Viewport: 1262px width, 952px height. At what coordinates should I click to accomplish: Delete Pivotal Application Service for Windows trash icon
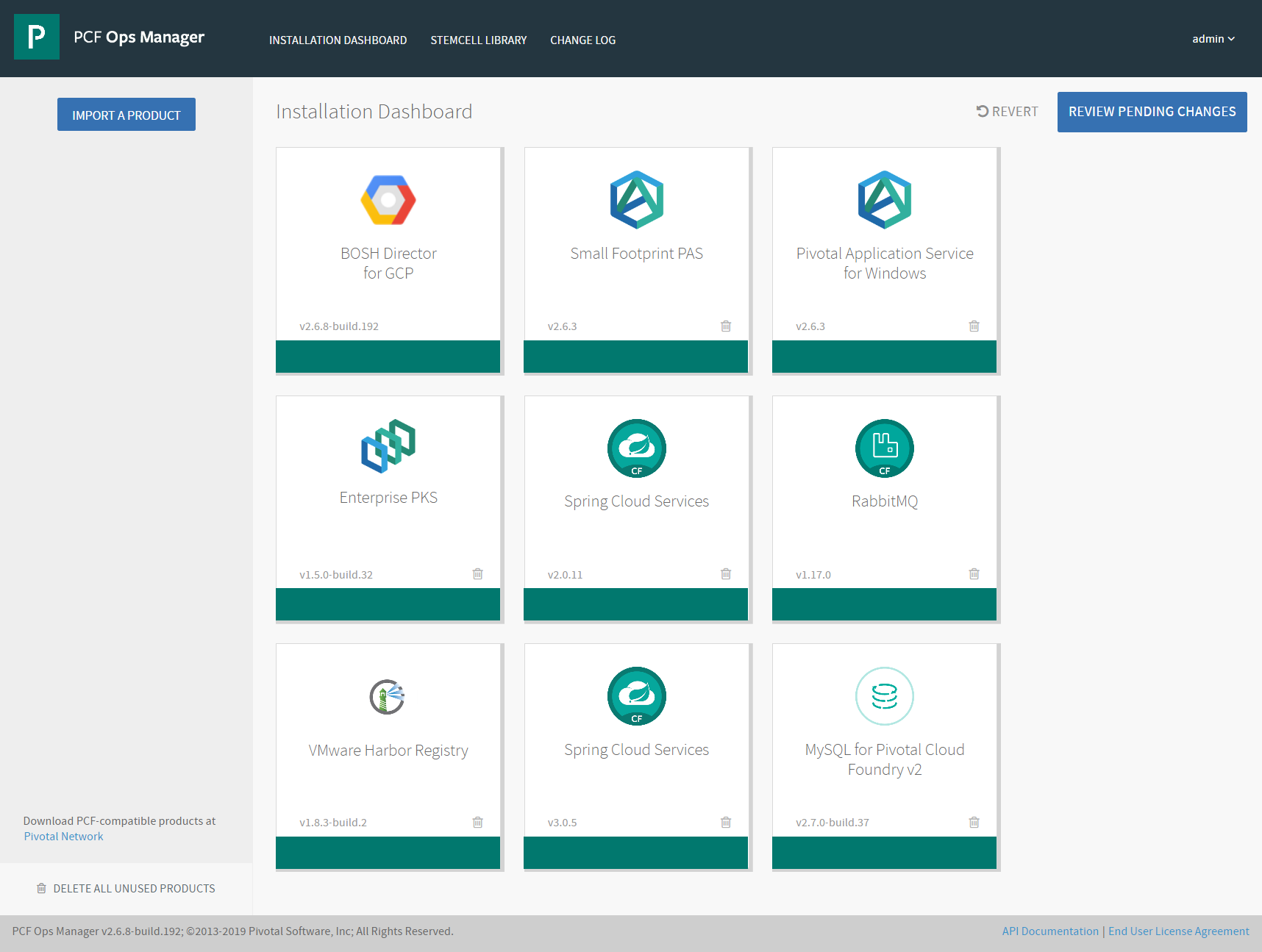point(974,326)
